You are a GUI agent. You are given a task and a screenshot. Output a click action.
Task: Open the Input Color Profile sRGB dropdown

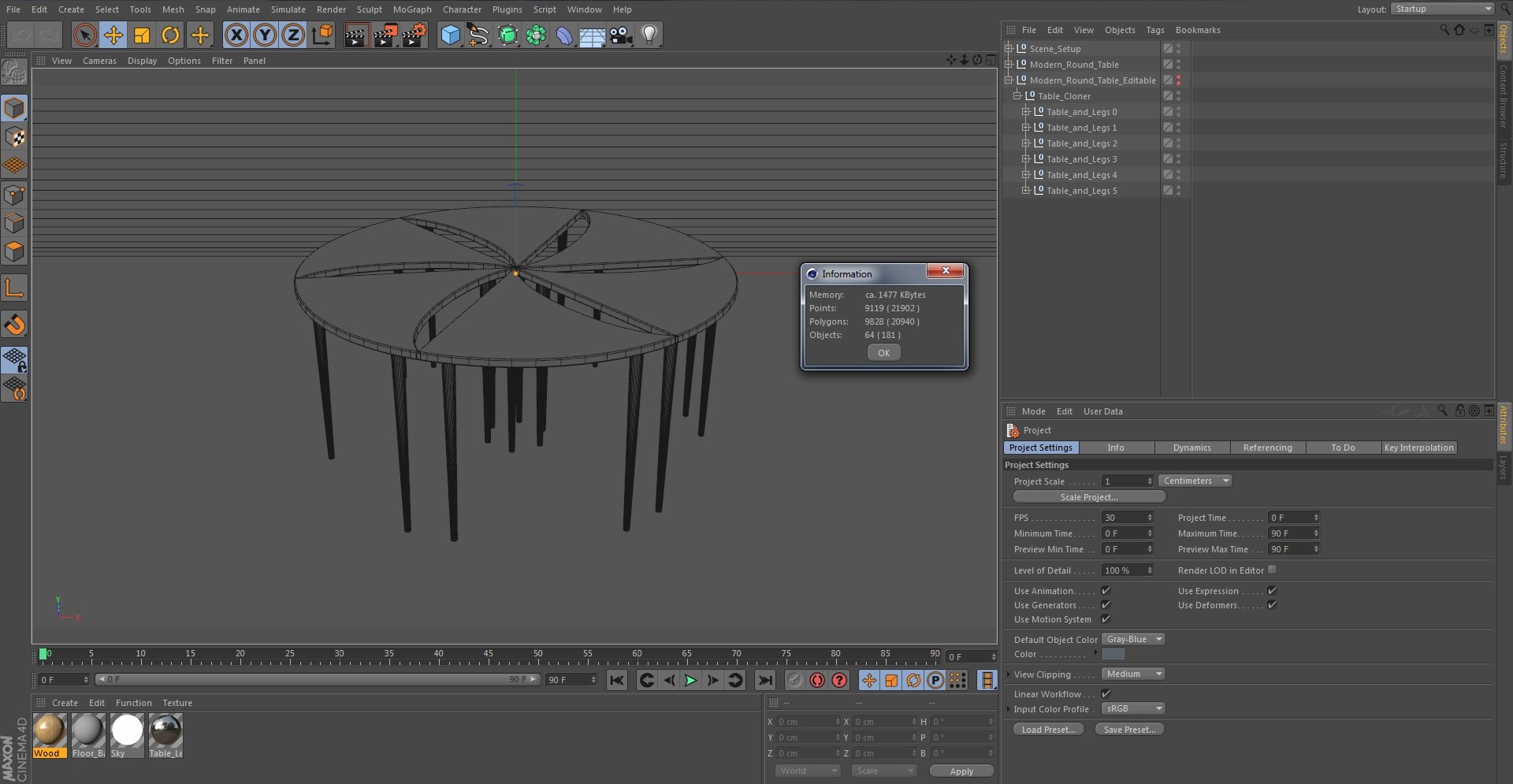point(1133,708)
